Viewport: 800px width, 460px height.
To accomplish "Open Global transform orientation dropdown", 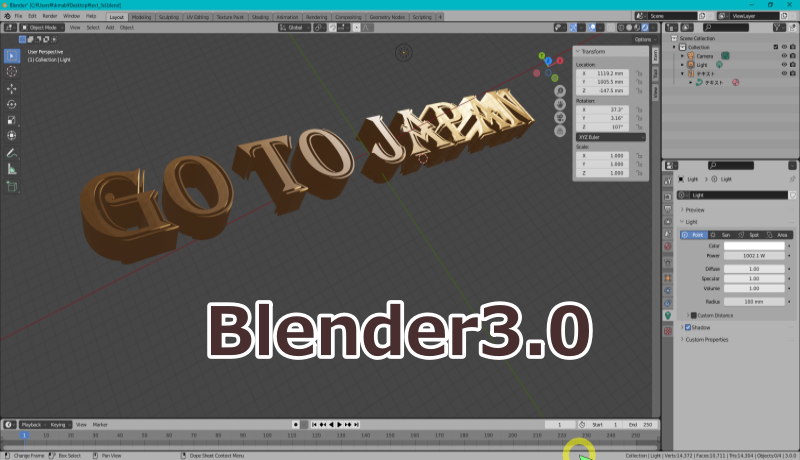I will click(x=294, y=28).
